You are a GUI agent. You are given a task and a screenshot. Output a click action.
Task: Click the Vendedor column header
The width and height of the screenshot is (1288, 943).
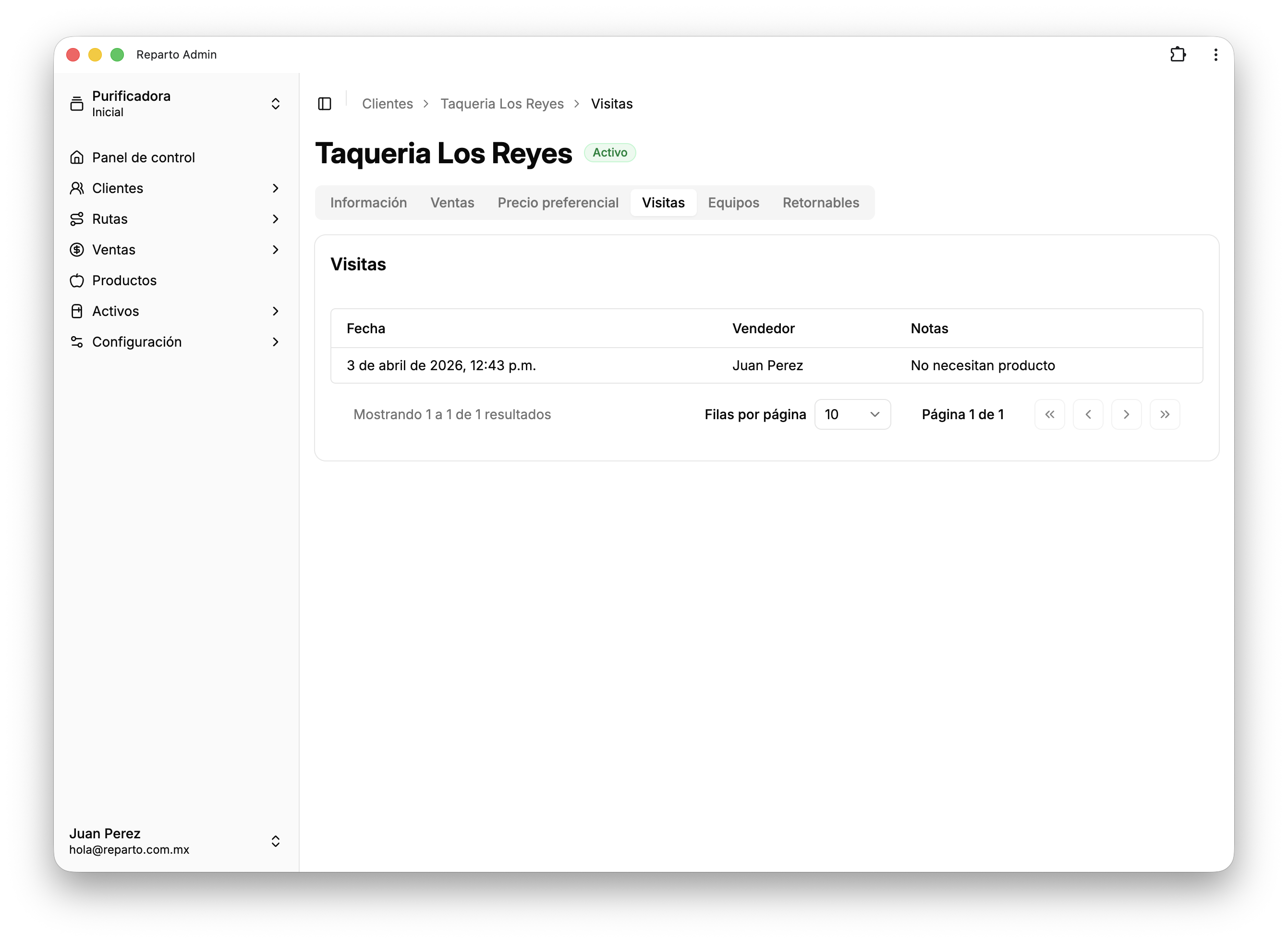click(763, 329)
